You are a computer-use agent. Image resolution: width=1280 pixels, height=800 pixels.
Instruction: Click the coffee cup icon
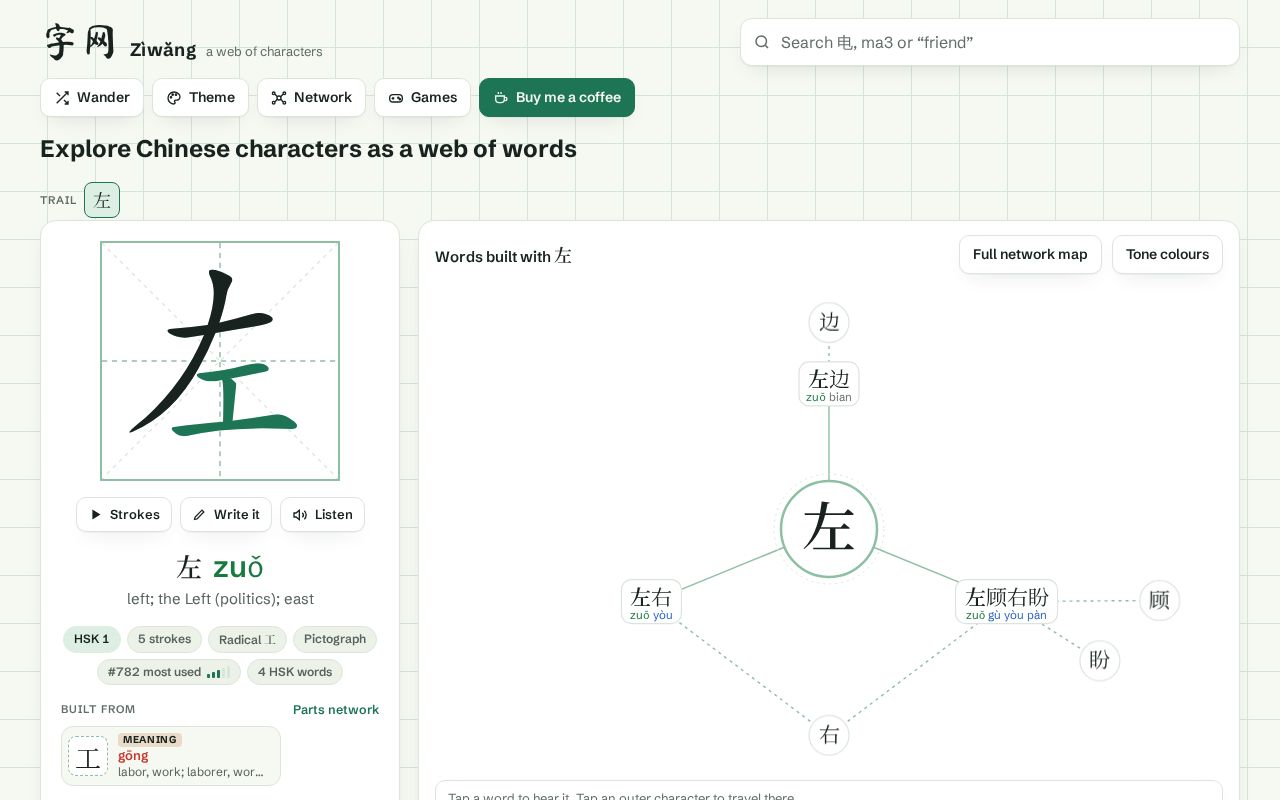[x=501, y=98]
